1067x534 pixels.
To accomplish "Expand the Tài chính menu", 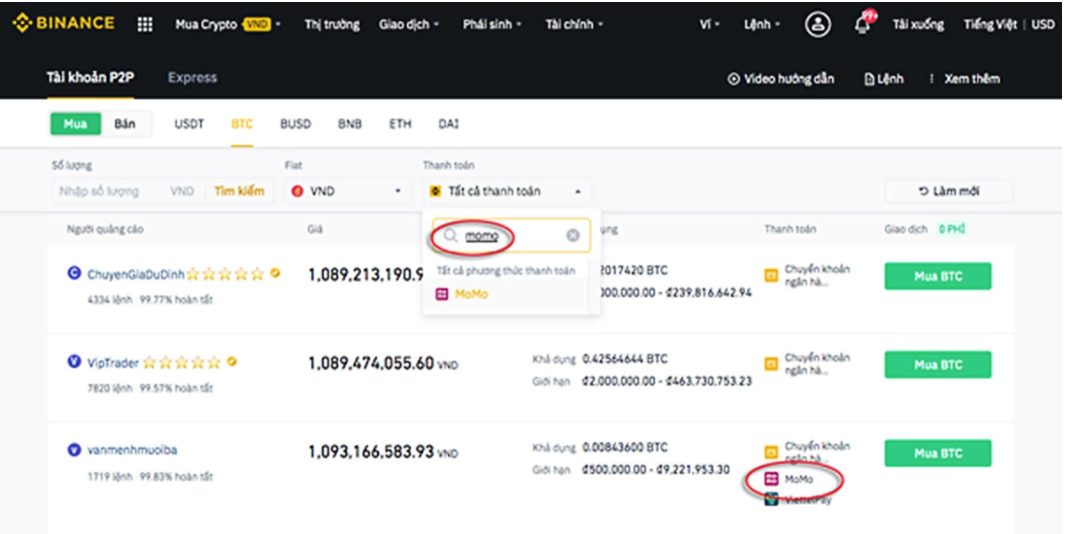I will pos(574,24).
